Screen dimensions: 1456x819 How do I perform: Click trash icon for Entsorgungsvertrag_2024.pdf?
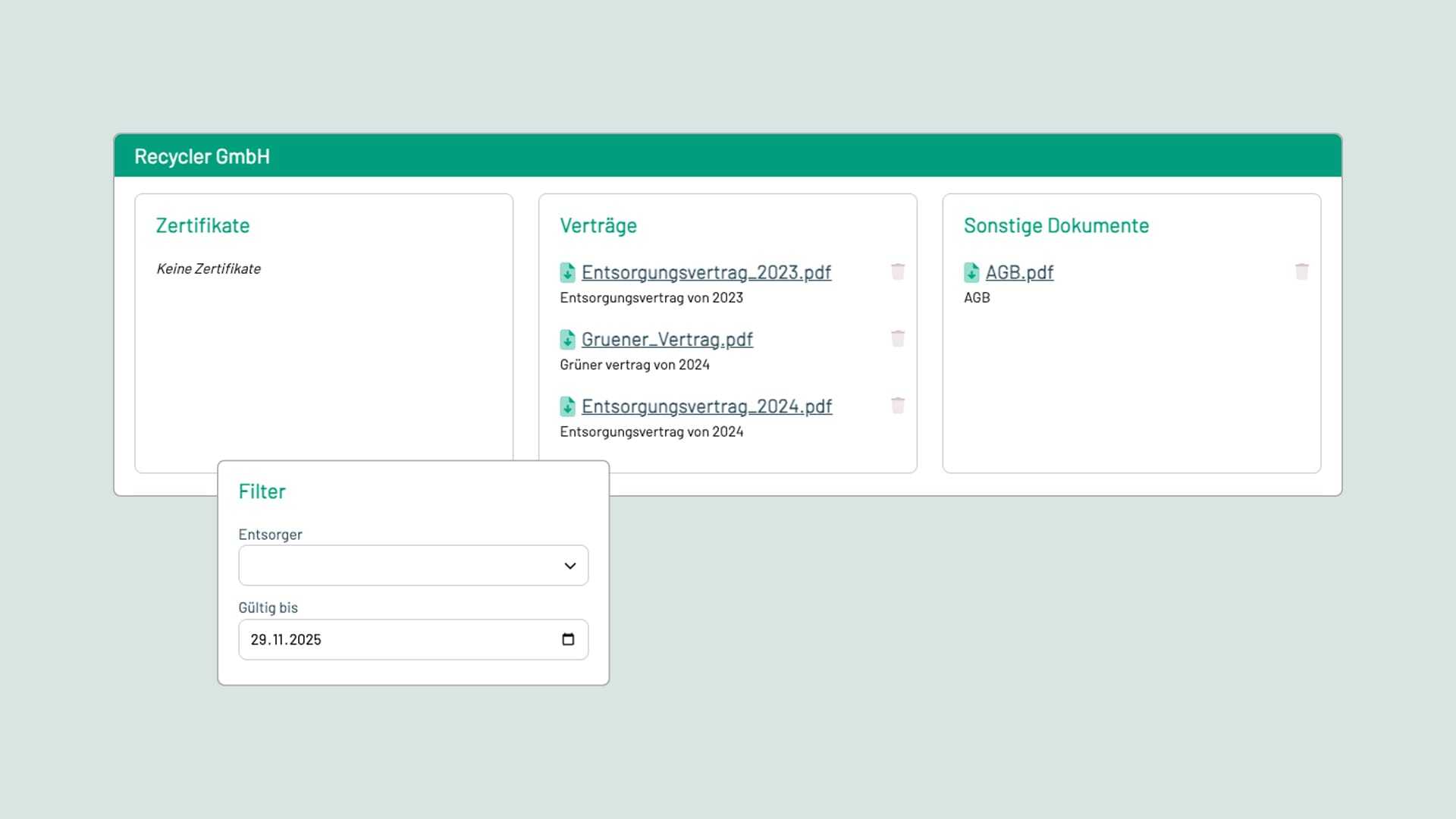click(x=898, y=406)
